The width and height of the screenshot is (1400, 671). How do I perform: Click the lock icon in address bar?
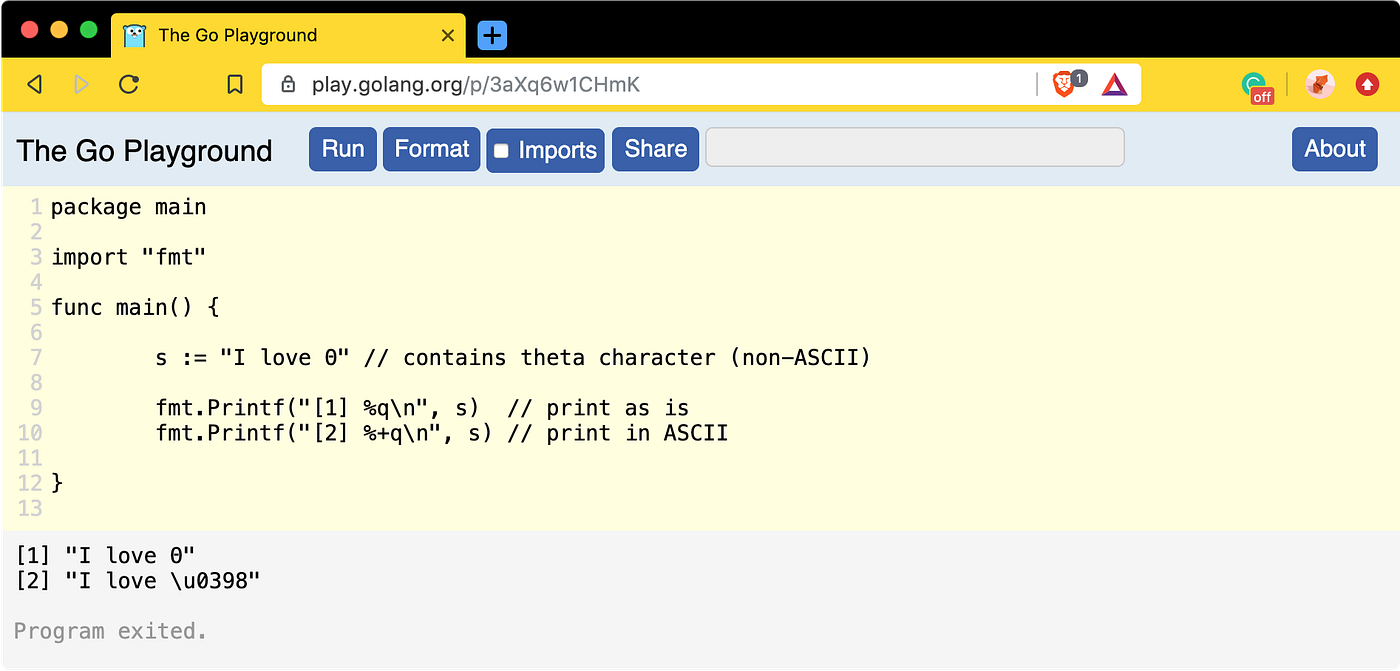(288, 85)
